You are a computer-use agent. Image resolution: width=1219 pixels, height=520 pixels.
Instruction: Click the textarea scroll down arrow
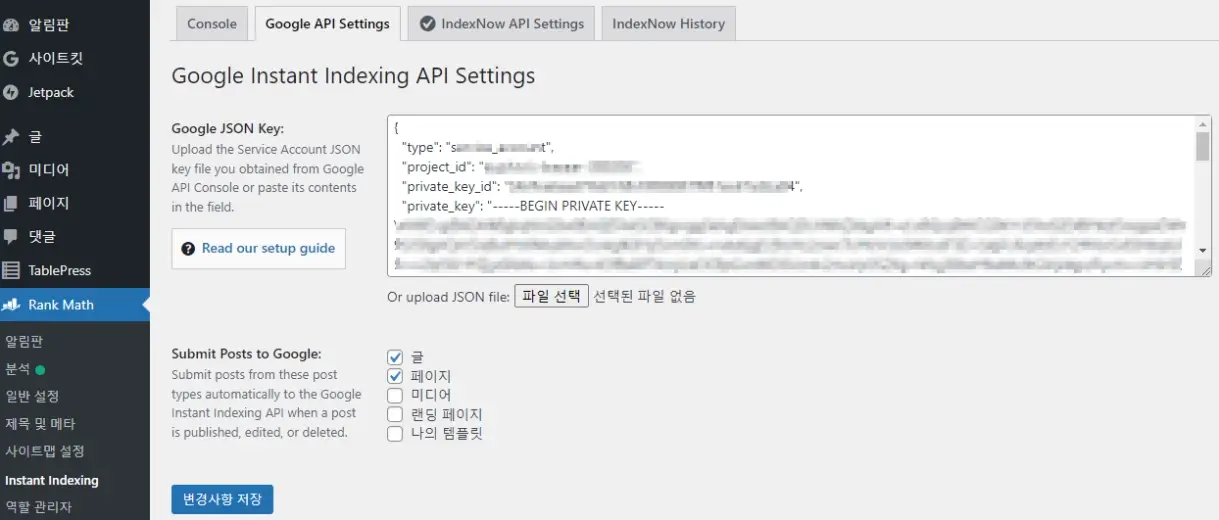click(1203, 250)
